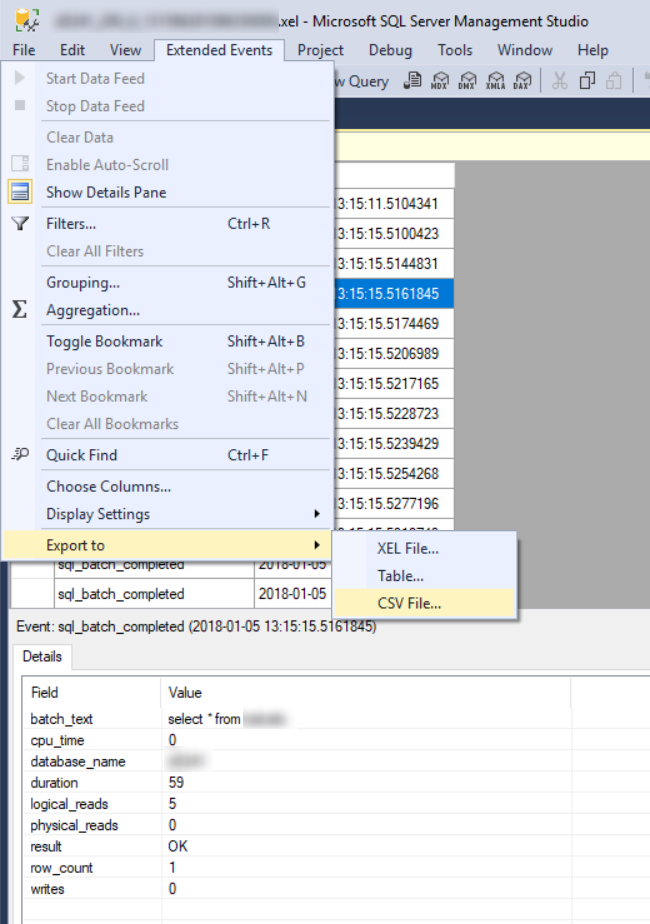Viewport: 650px width, 924px height.
Task: Click the Enable Auto-Scroll icon
Action: (20, 163)
